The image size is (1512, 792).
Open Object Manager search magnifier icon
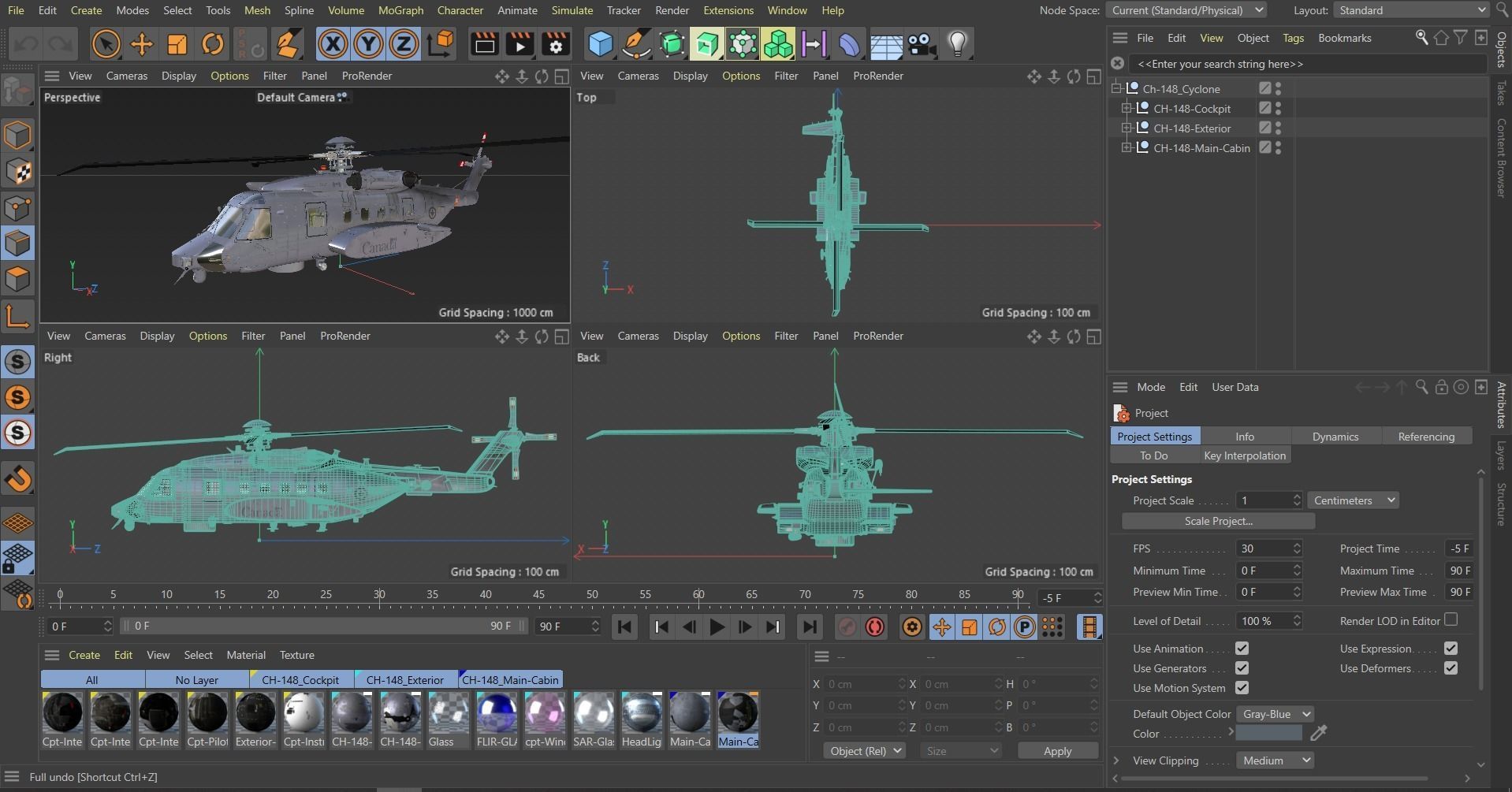pyautogui.click(x=1421, y=38)
